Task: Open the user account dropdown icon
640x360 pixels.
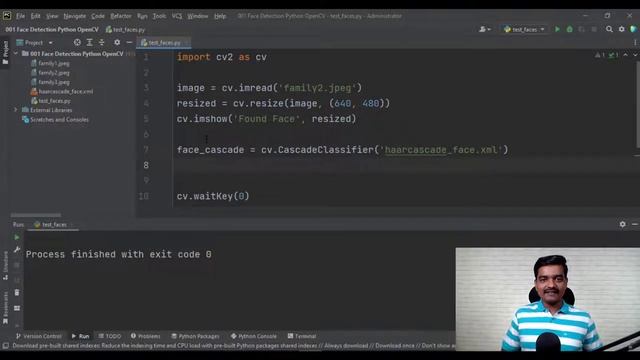Action: pos(485,29)
